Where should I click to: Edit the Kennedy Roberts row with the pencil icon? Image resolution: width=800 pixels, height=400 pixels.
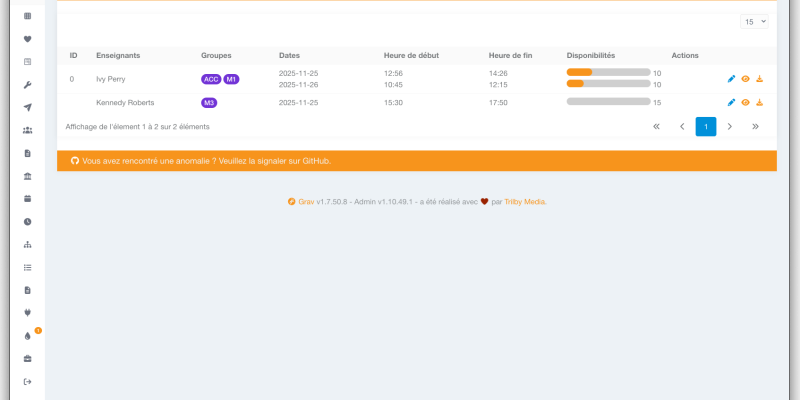pos(731,103)
